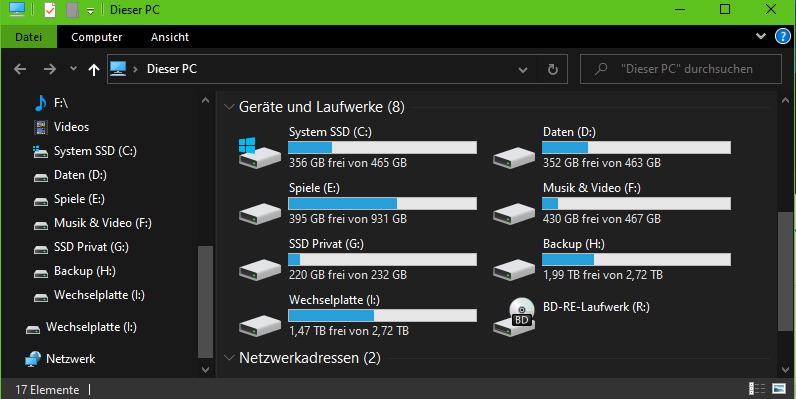
Task: Click the Netzwerkadressen (2) header text
Action: (x=310, y=358)
